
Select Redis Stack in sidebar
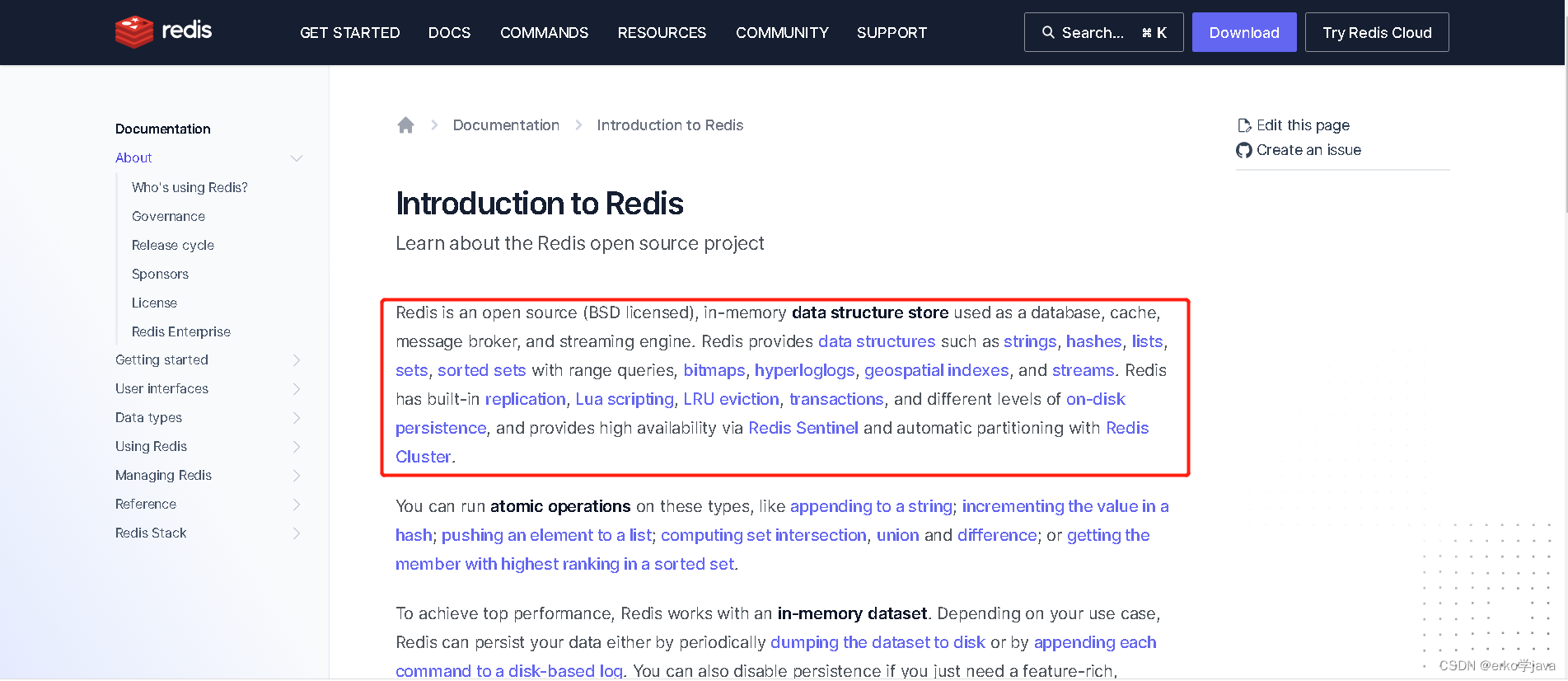151,533
